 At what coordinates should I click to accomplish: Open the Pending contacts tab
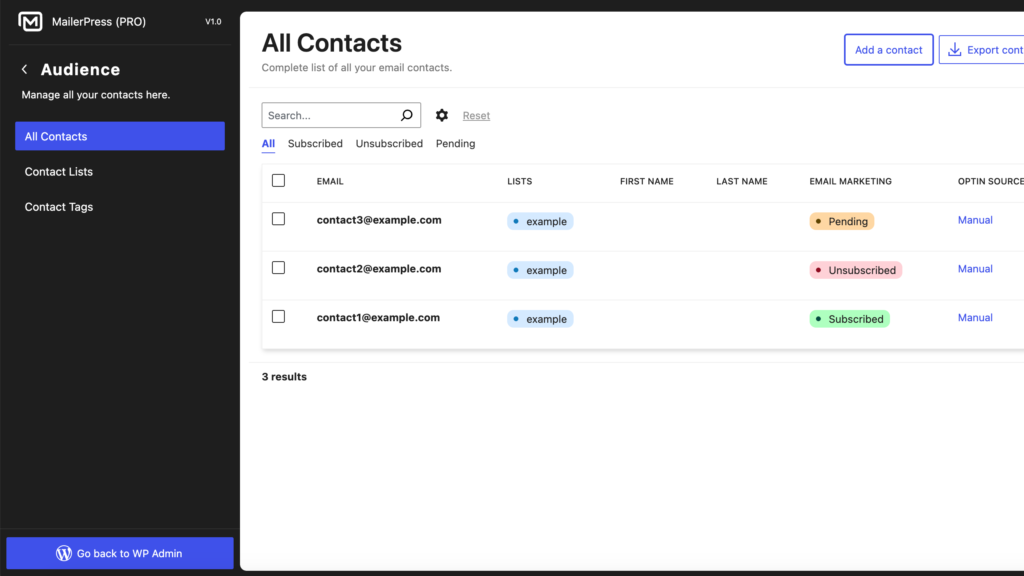point(455,143)
